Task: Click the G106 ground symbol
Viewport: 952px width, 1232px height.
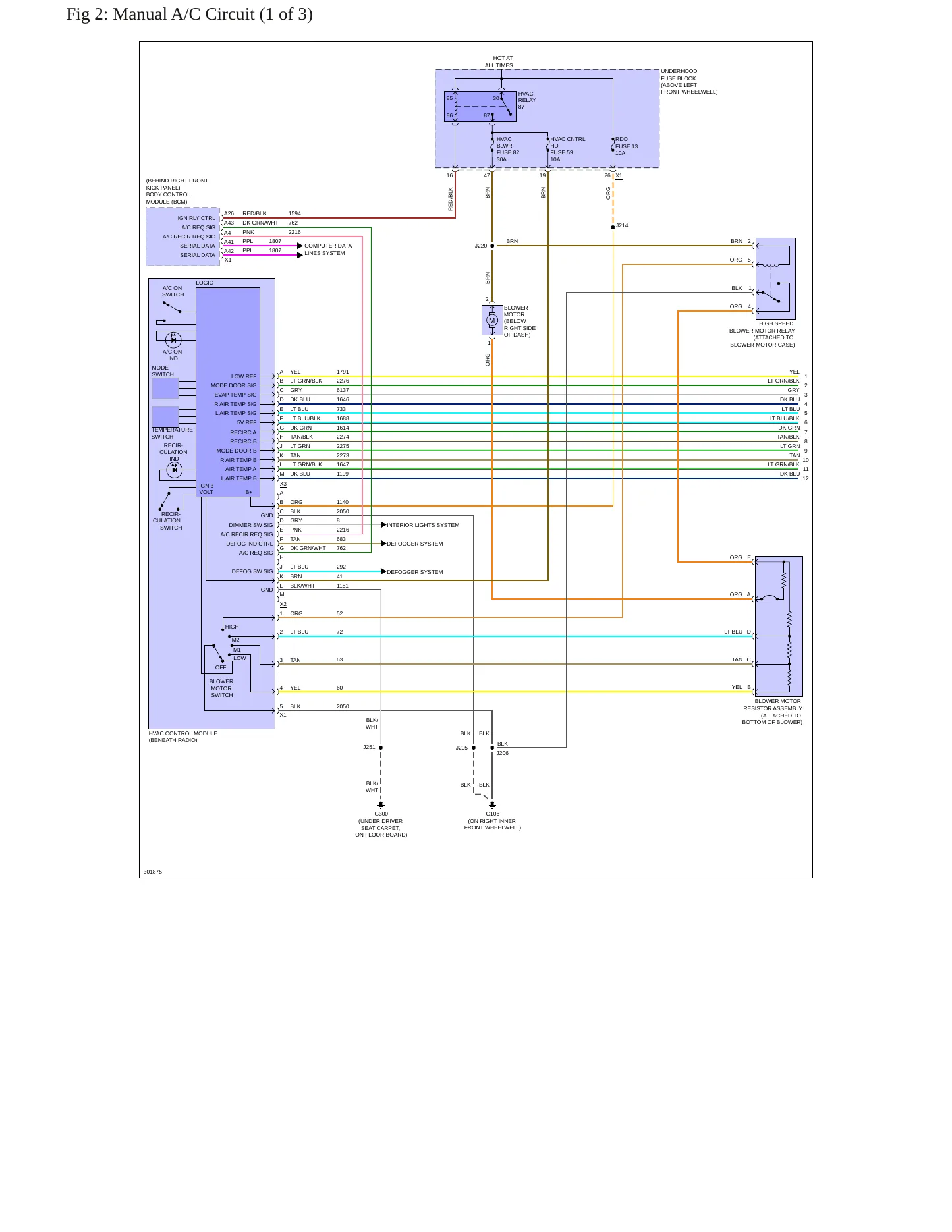Action: point(492,804)
